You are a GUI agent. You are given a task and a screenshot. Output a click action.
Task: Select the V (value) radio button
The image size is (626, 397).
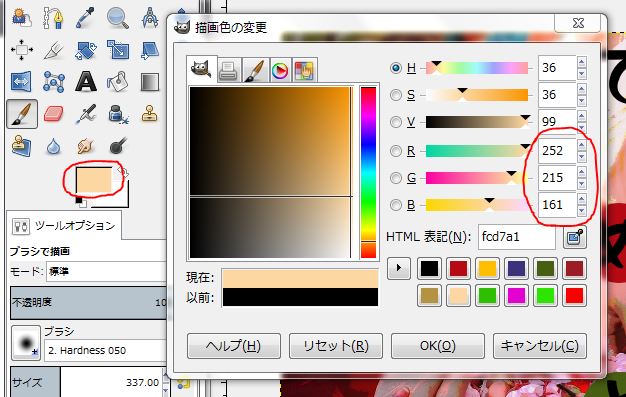[396, 122]
